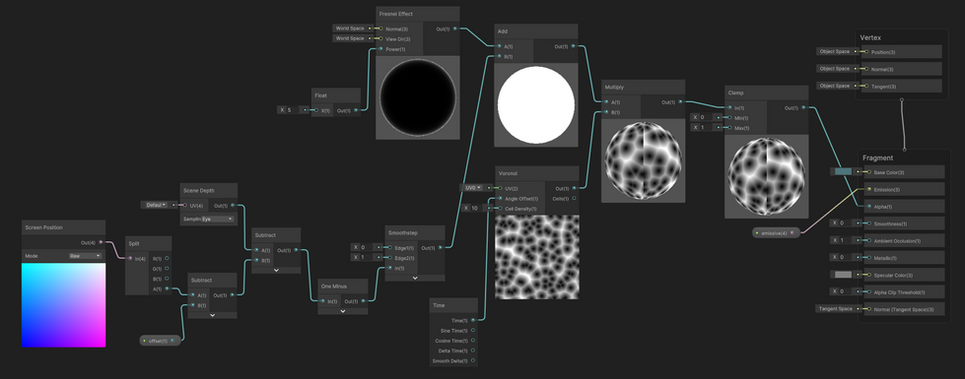Select the Fragment block header
The image size is (965, 379).
[x=877, y=158]
